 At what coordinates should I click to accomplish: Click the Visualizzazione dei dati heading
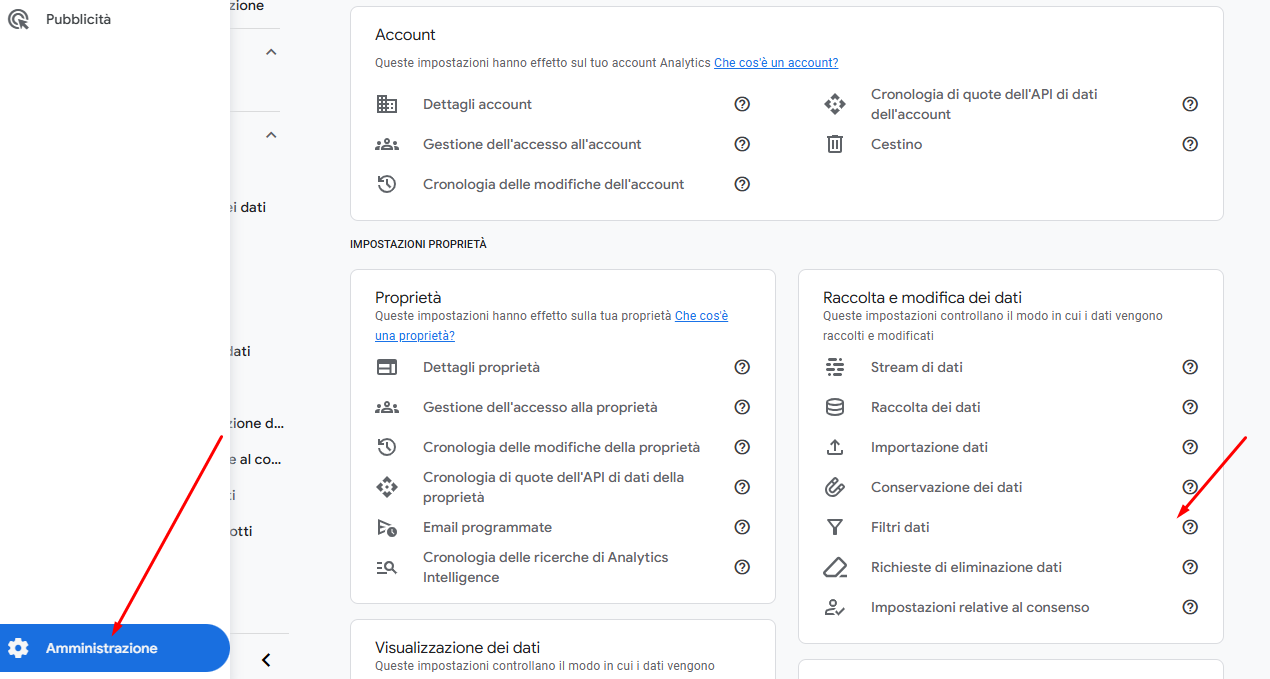click(x=458, y=647)
